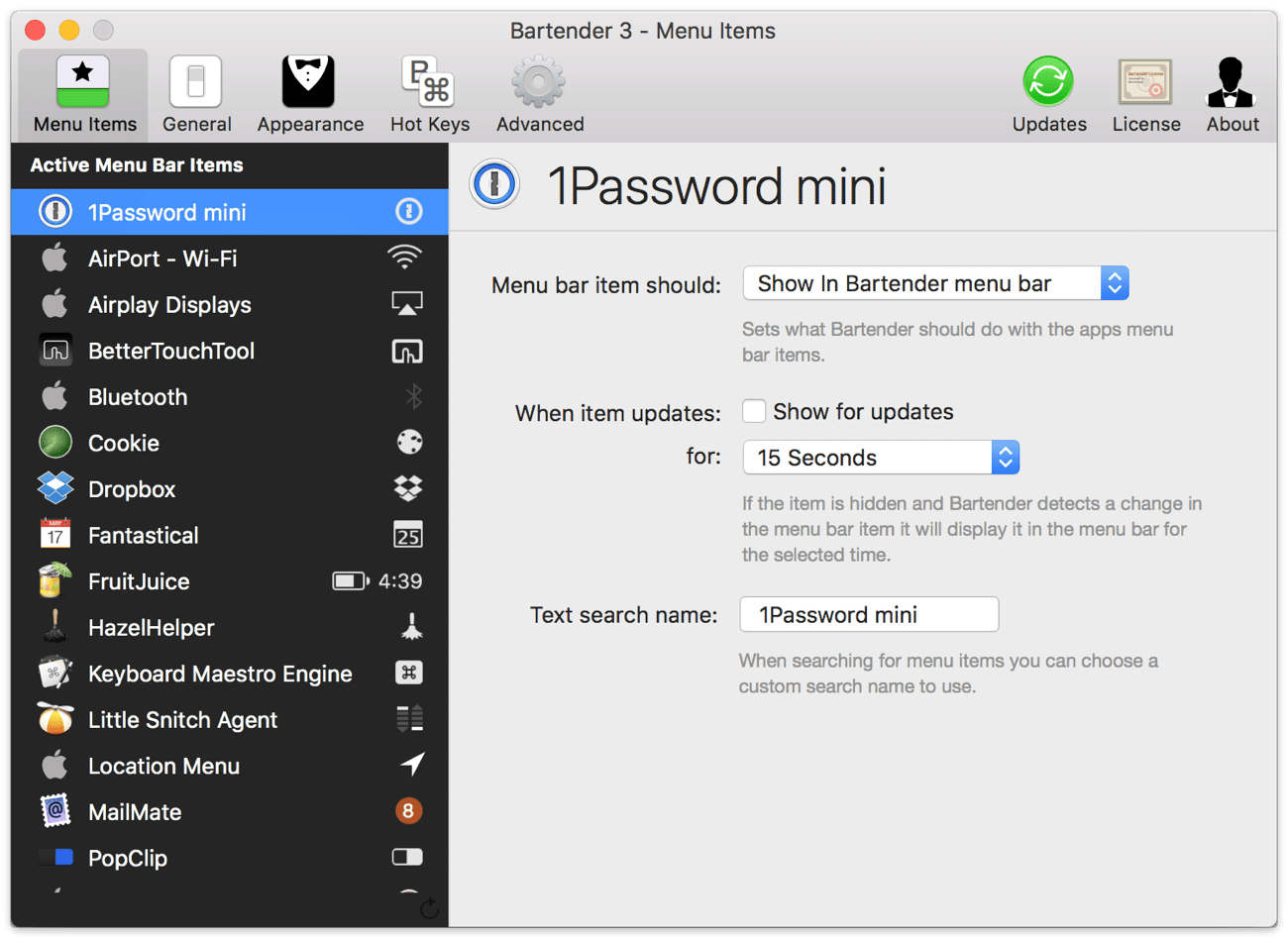Click the Little Snitch traffic meter icon

click(x=409, y=719)
